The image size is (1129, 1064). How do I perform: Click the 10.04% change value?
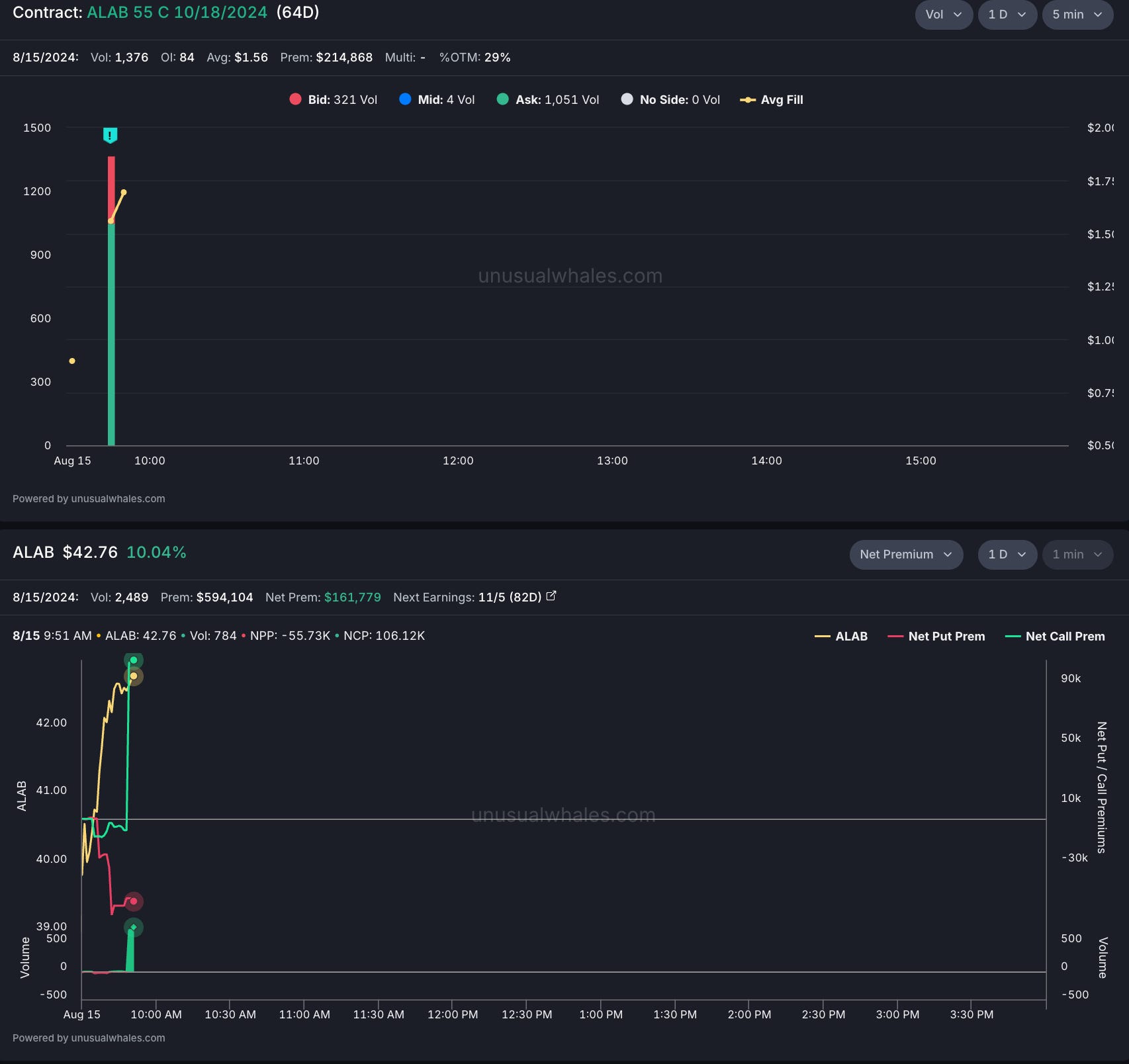[156, 553]
